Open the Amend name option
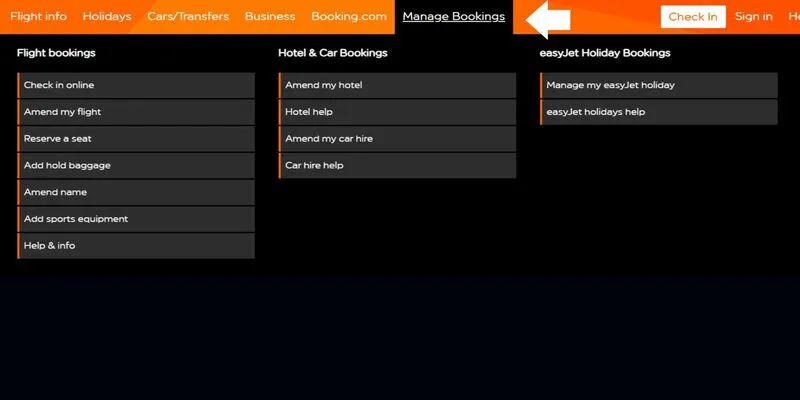This screenshot has width=800, height=400. coord(136,192)
